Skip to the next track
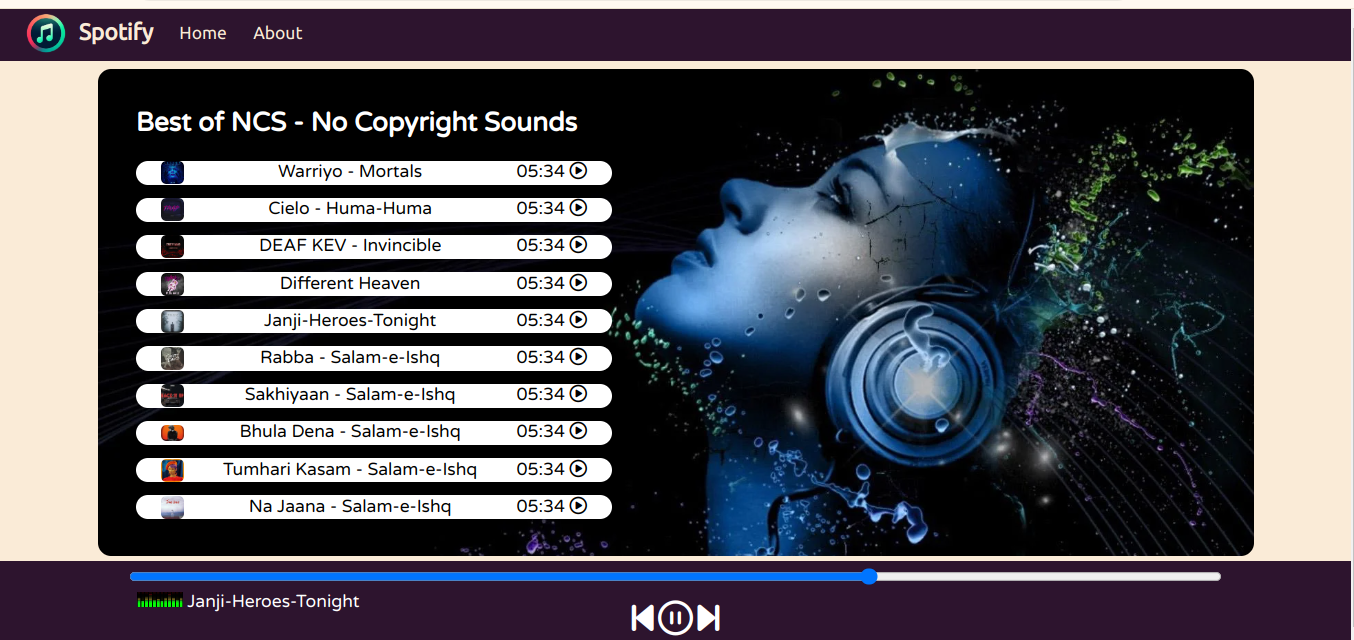This screenshot has width=1354, height=640. point(709,618)
